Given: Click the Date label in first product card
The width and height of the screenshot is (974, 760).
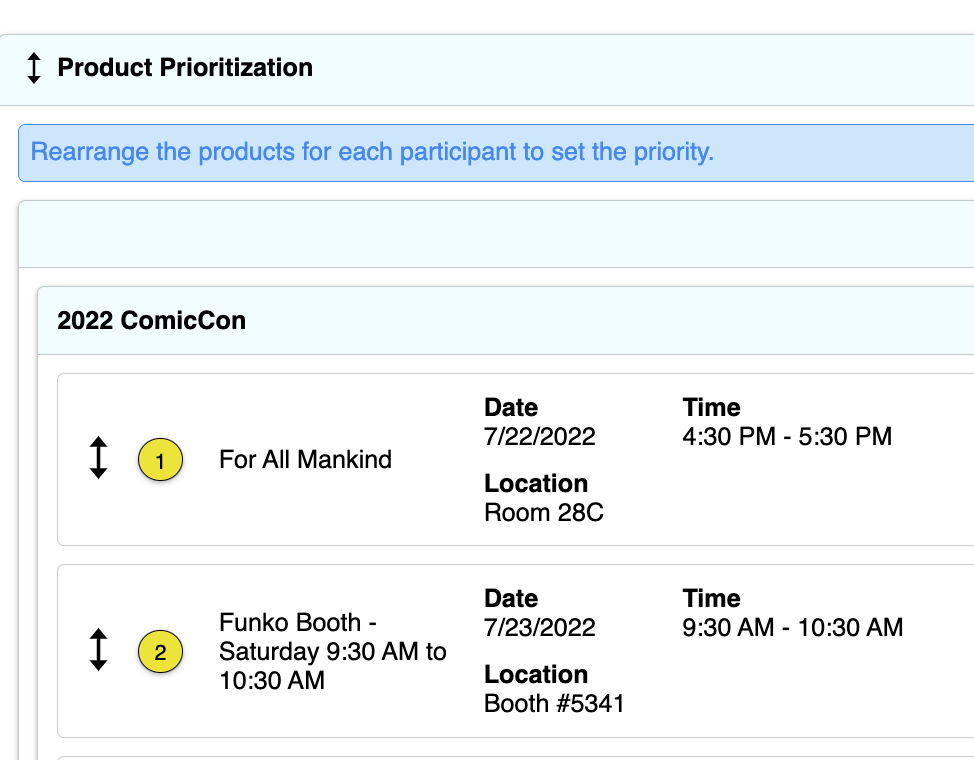Looking at the screenshot, I should [x=511, y=408].
